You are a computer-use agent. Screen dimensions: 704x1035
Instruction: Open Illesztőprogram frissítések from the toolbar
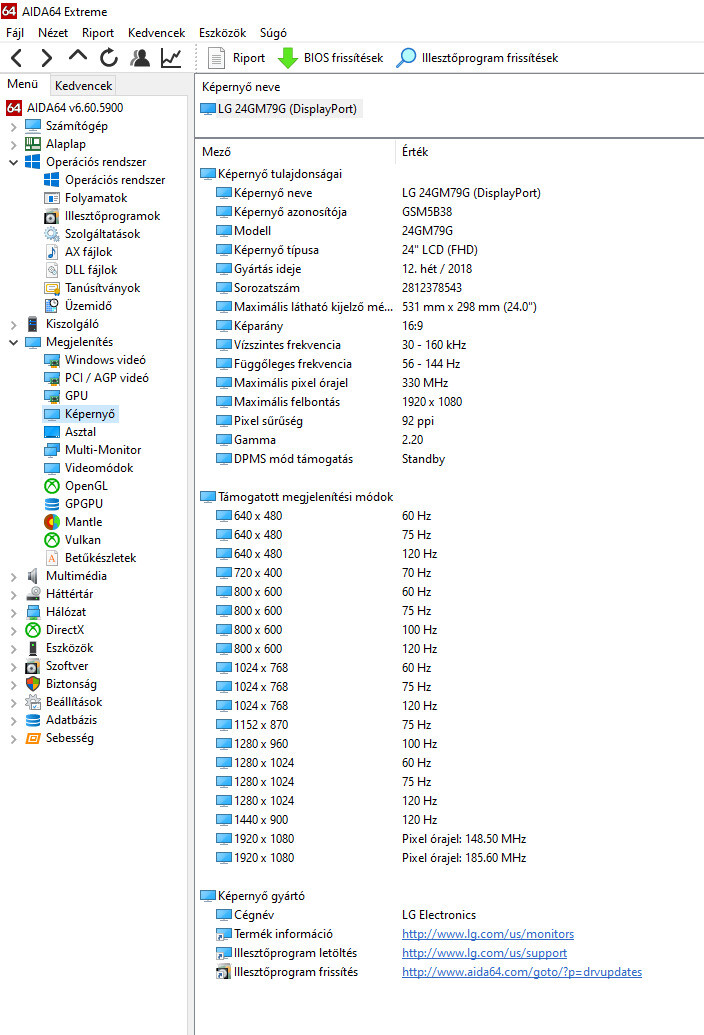[477, 58]
